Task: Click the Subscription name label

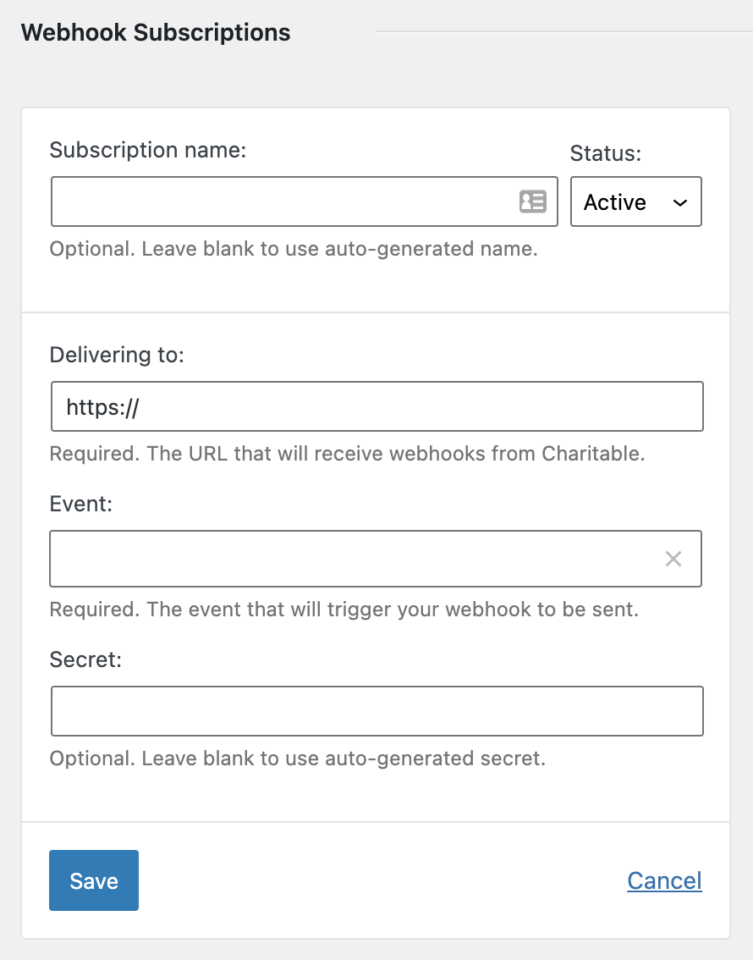Action: coord(147,149)
